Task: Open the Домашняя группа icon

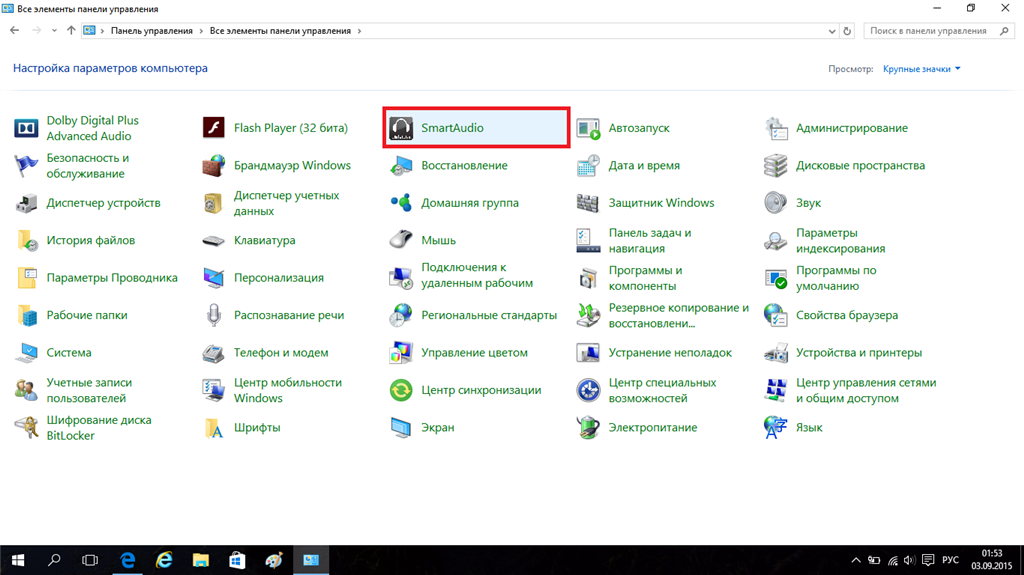Action: pos(401,203)
